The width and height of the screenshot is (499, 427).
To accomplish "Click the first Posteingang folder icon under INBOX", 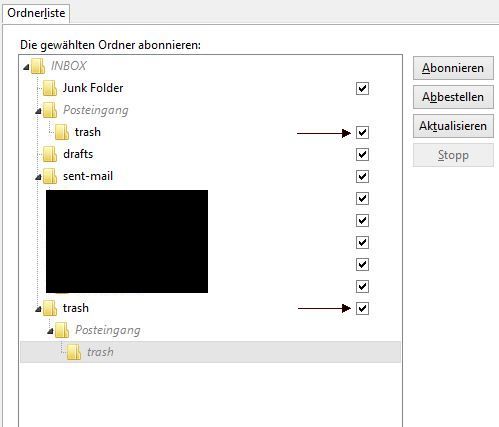I will 50,110.
